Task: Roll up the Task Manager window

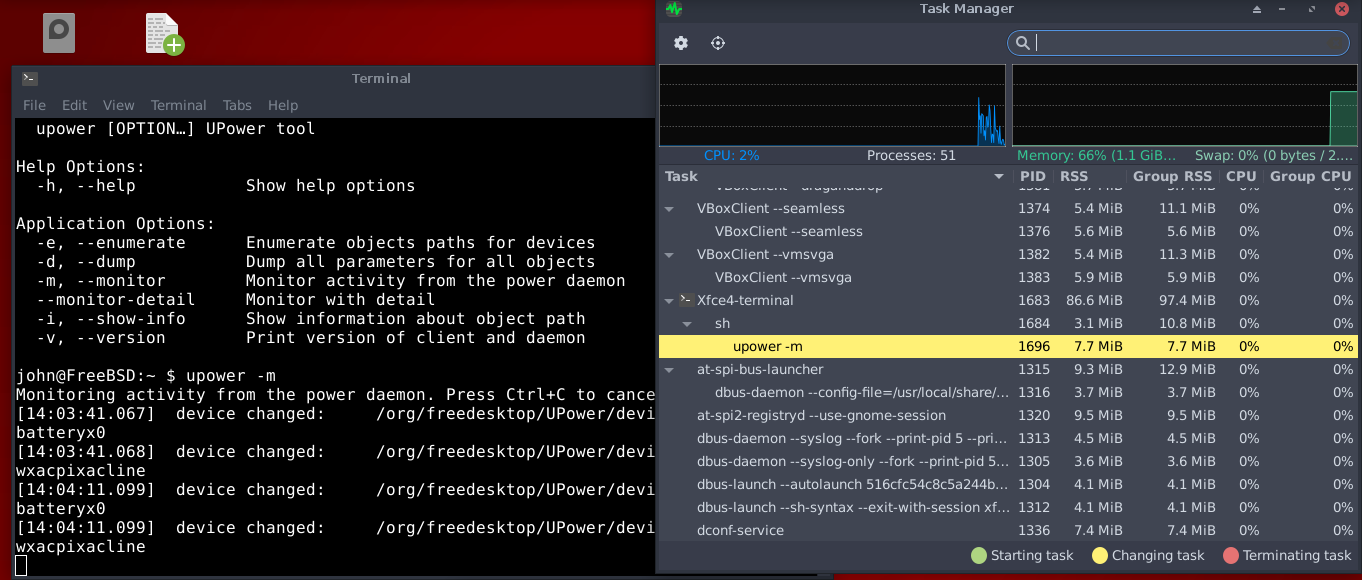Action: 1257,9
